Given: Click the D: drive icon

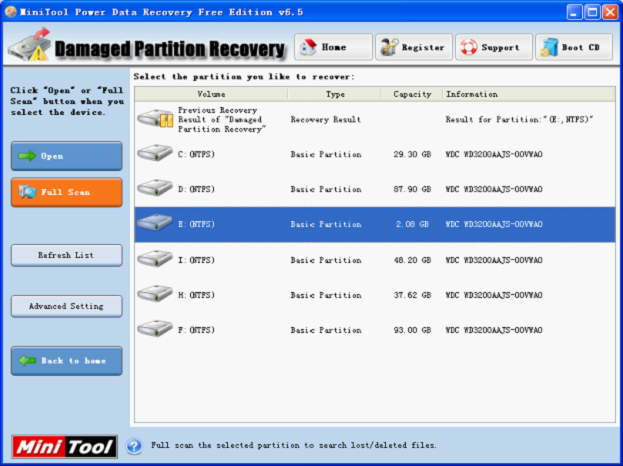Looking at the screenshot, I should click(155, 188).
